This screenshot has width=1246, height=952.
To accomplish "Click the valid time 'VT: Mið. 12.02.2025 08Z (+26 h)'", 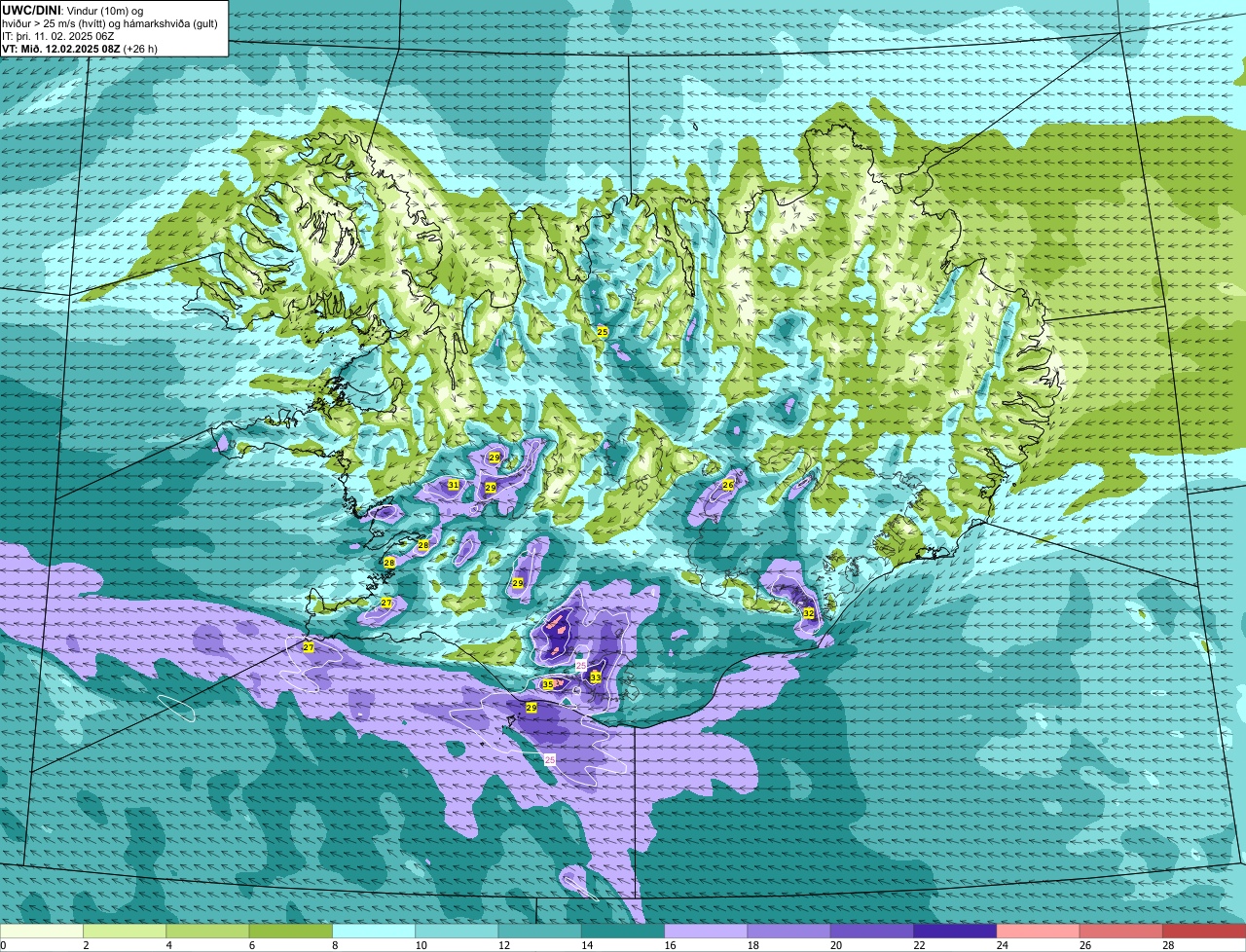I will pyautogui.click(x=80, y=47).
